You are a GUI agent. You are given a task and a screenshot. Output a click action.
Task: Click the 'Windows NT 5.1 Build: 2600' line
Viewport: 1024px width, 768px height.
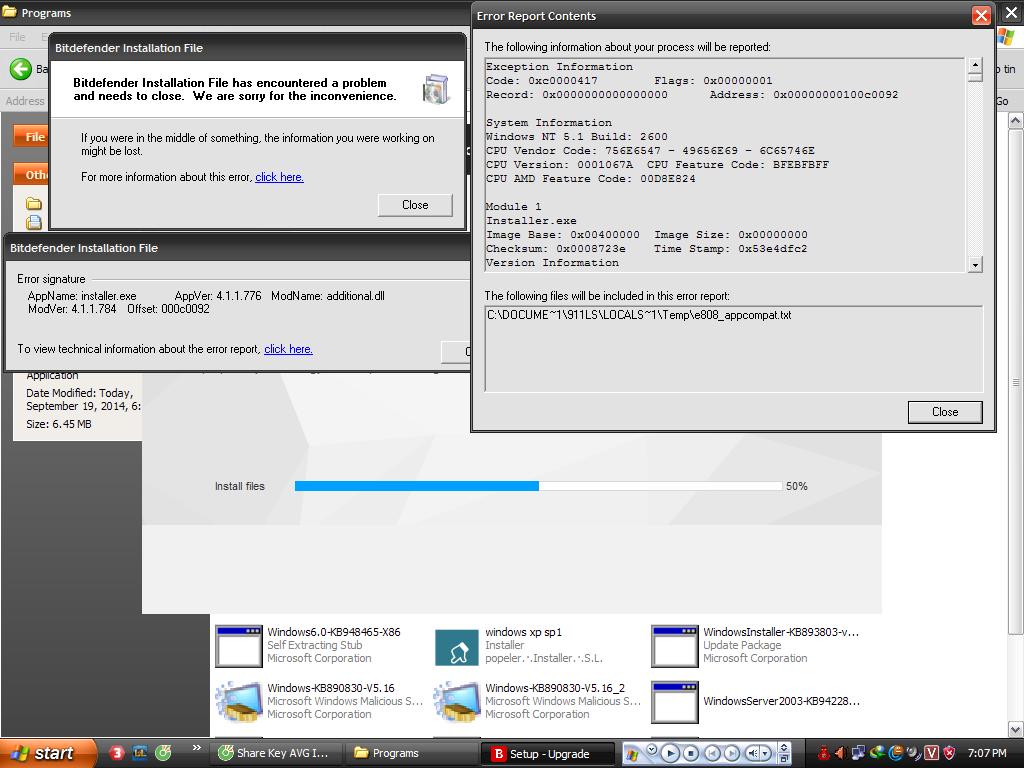point(577,136)
